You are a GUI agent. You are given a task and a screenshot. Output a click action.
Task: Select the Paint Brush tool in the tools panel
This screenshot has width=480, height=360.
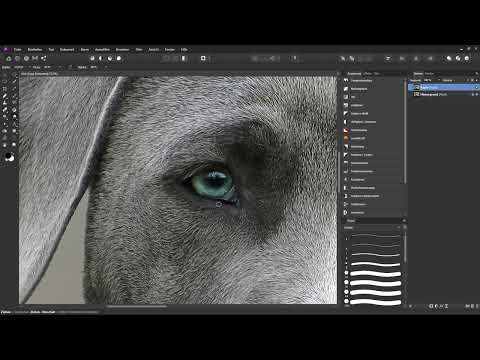click(5, 96)
